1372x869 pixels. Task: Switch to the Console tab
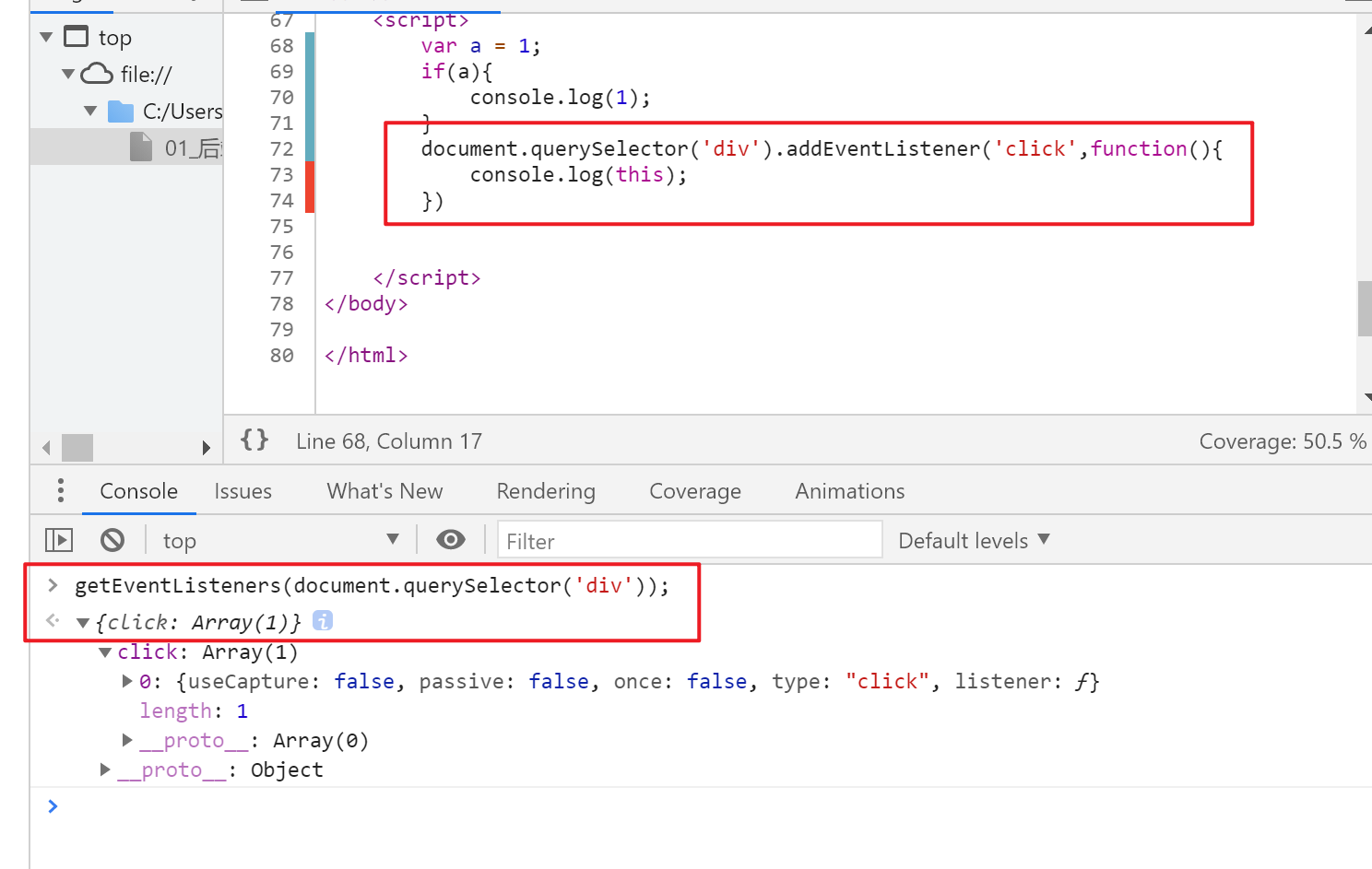[138, 491]
